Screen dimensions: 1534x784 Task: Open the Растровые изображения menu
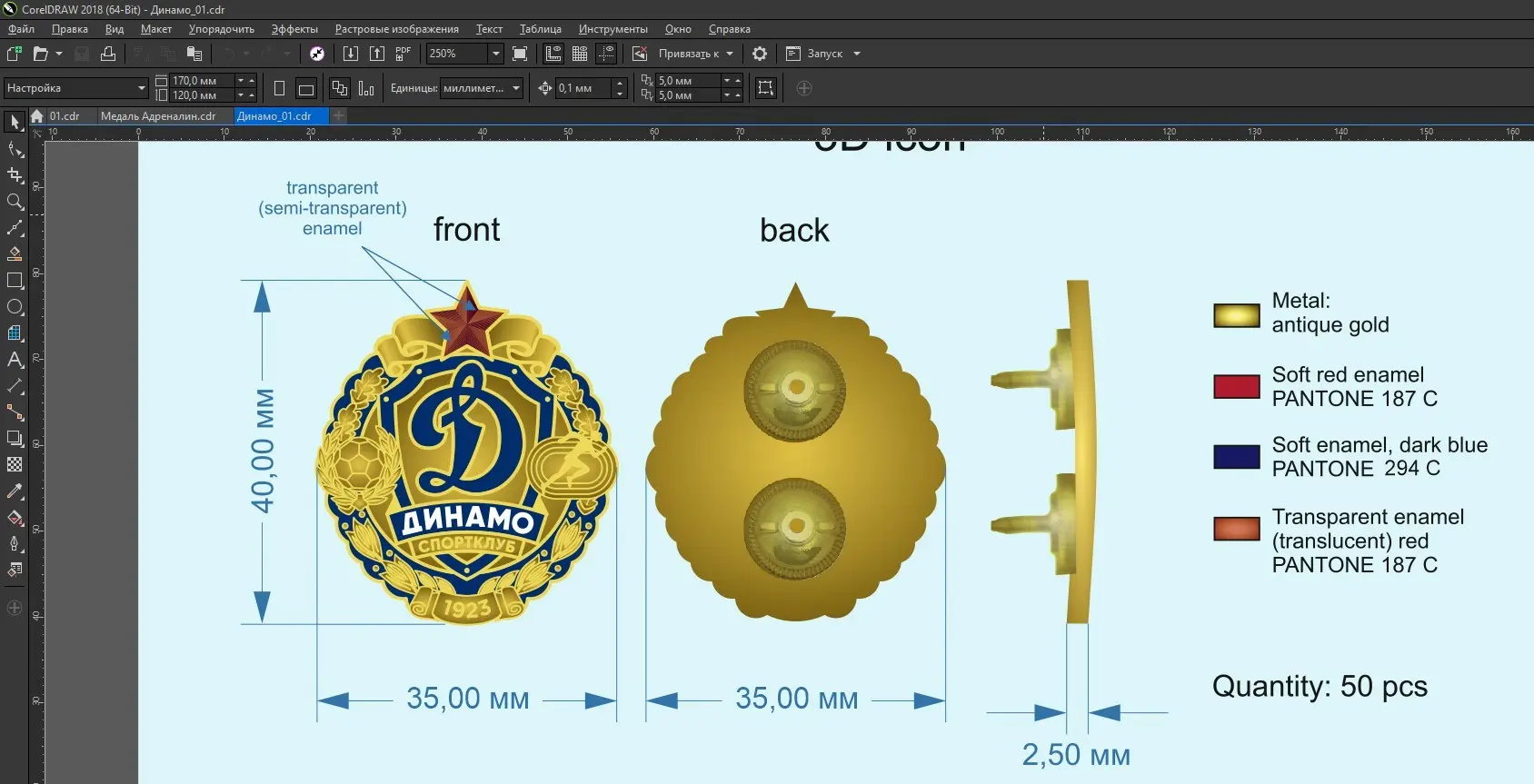click(x=396, y=29)
